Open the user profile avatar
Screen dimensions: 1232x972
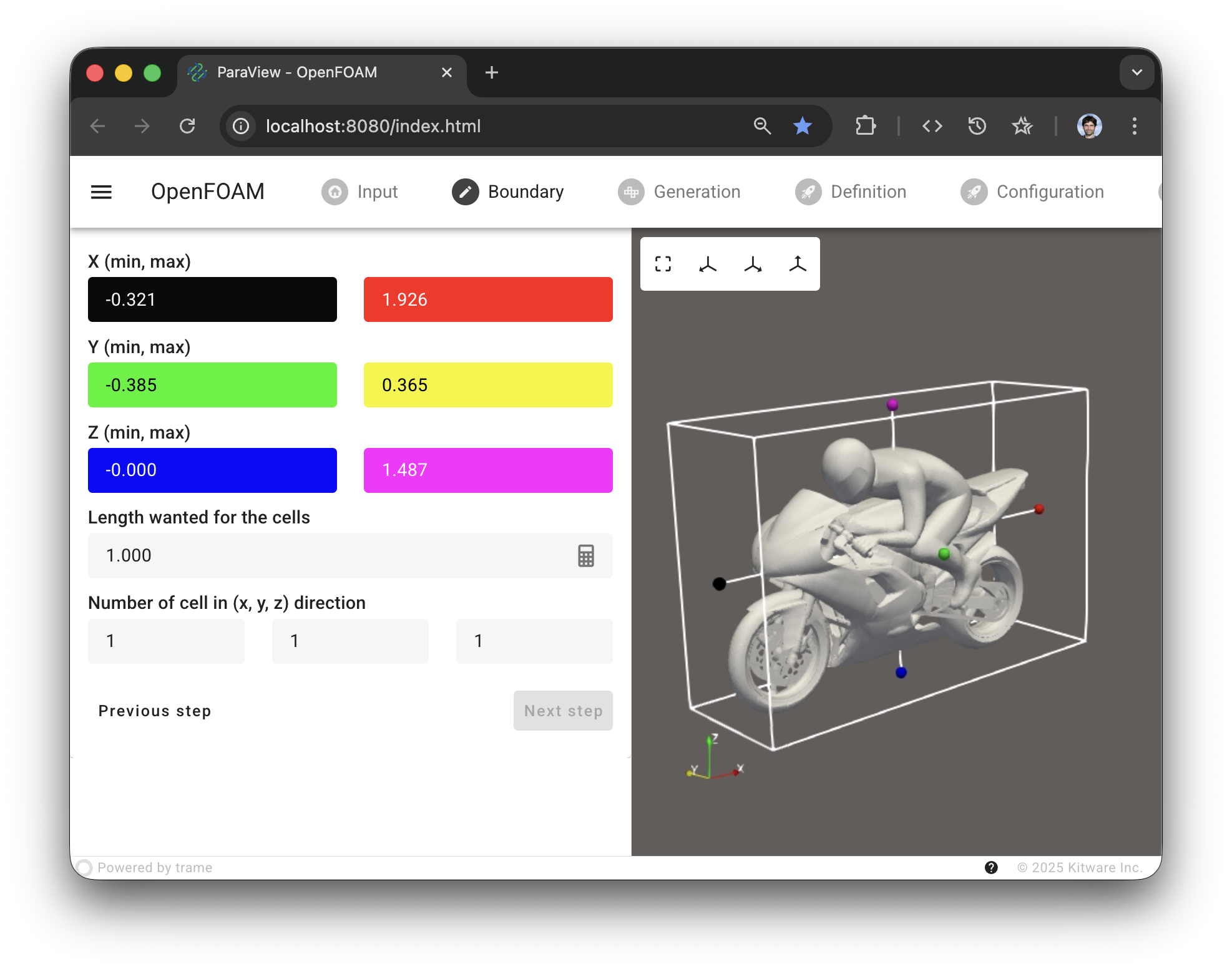[x=1089, y=126]
